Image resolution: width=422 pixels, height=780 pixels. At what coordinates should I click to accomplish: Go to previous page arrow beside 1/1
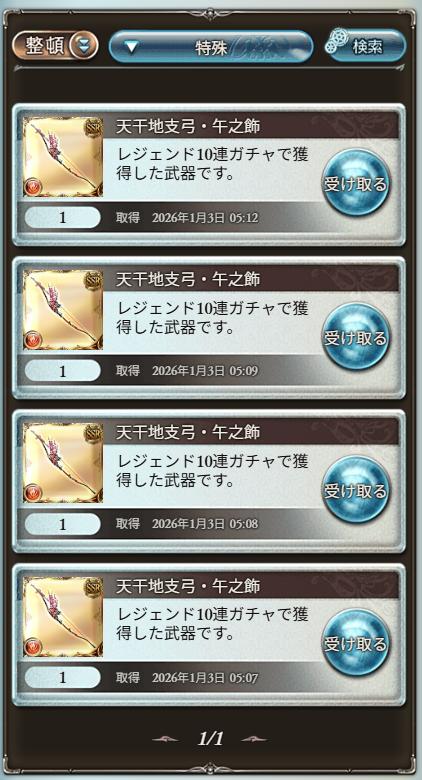[x=166, y=739]
